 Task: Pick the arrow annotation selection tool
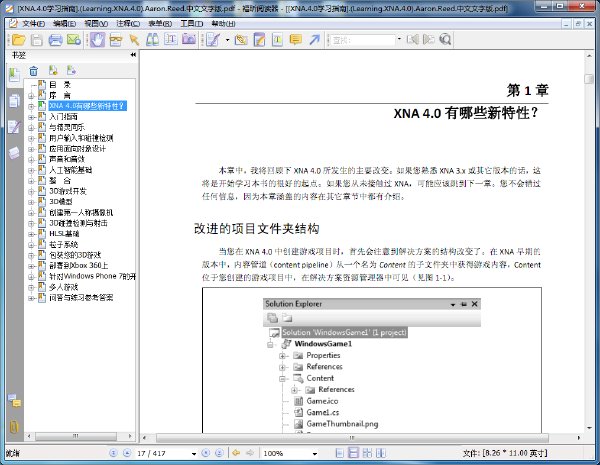[134, 39]
